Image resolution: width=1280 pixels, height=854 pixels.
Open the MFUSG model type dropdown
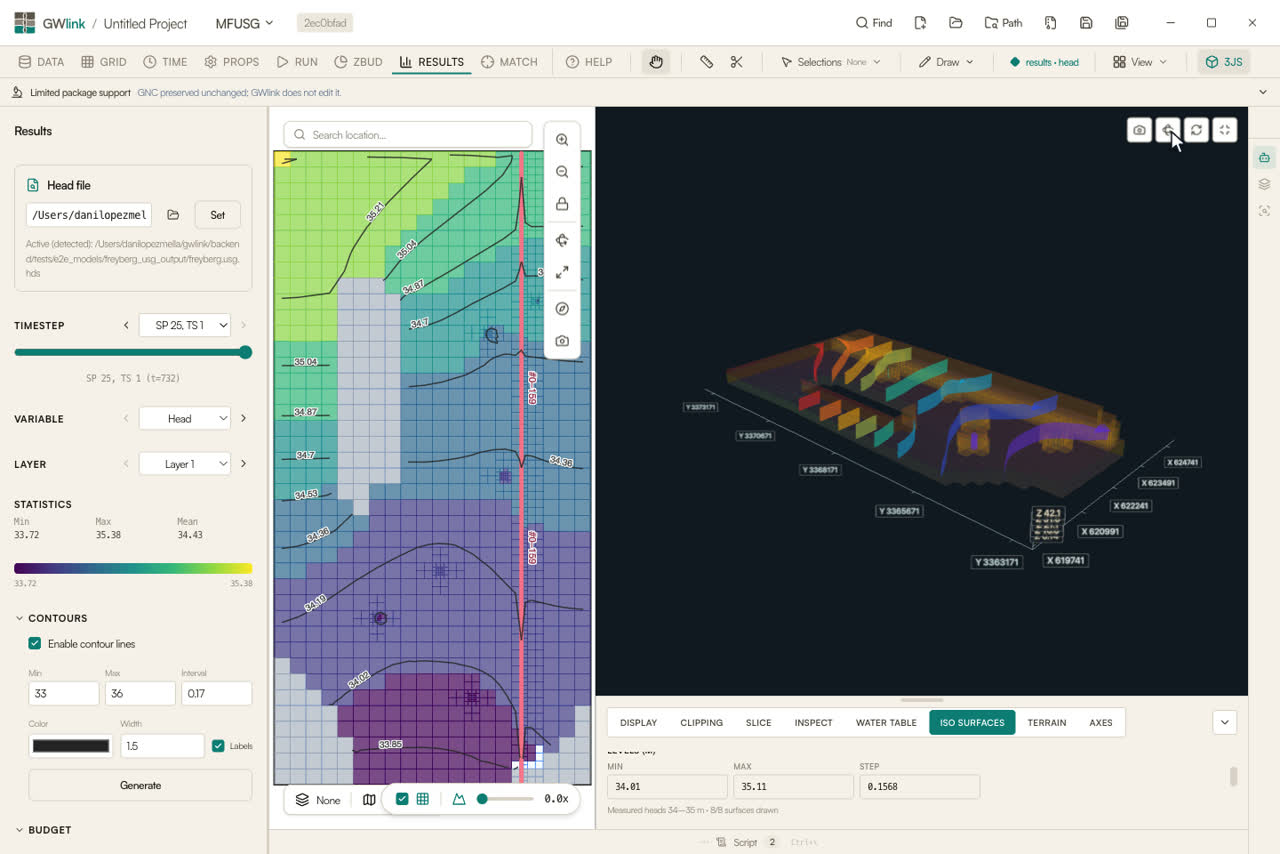pos(244,23)
